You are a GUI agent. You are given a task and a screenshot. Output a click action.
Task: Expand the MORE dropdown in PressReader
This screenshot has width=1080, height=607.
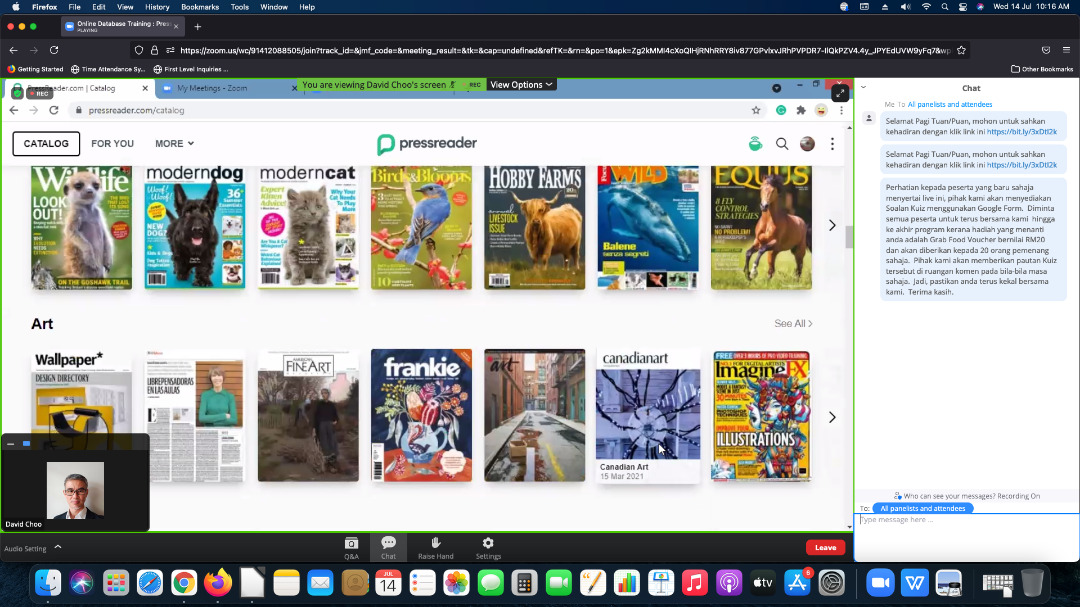point(174,143)
